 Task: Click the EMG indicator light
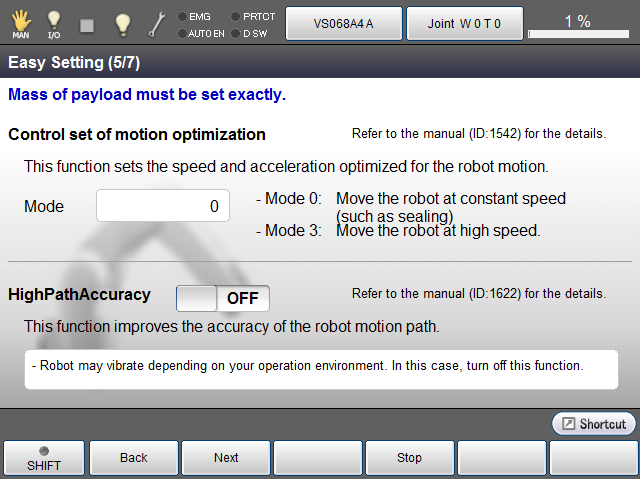pyautogui.click(x=182, y=16)
